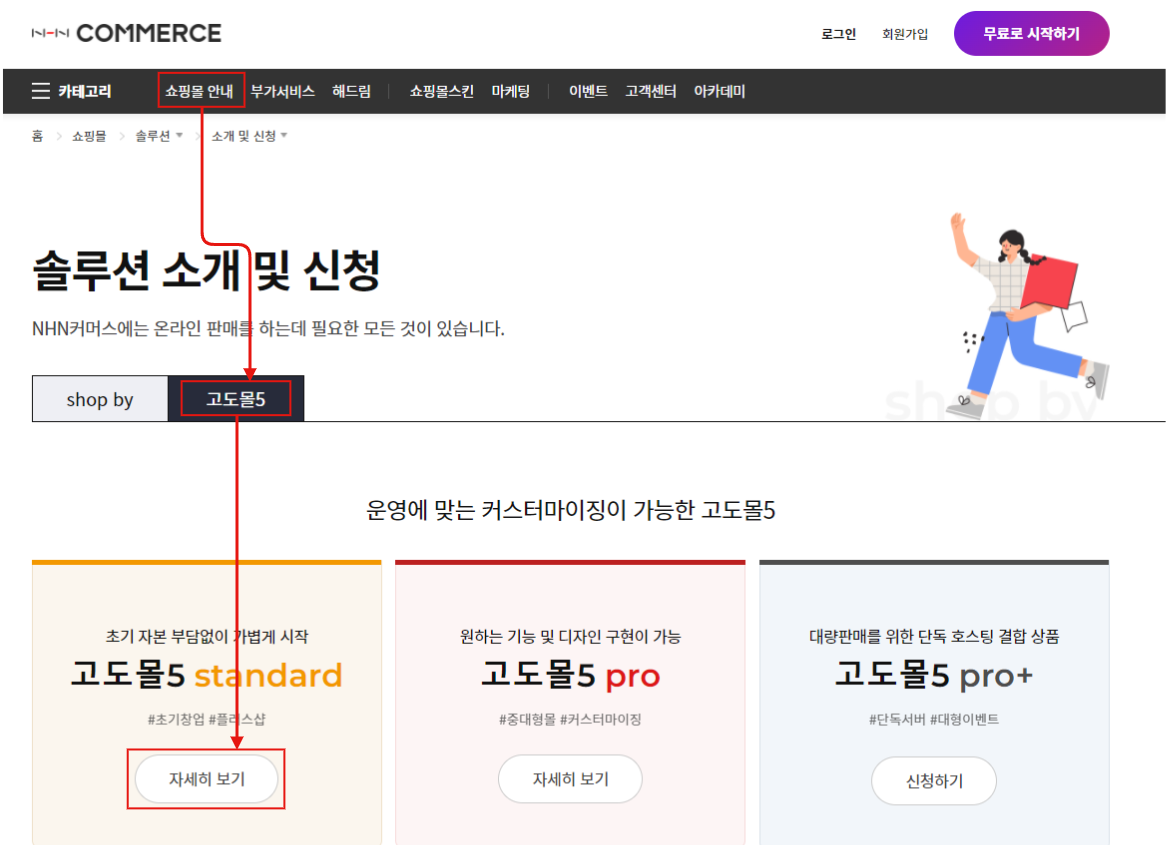Open the hamburger category menu icon

(40, 91)
